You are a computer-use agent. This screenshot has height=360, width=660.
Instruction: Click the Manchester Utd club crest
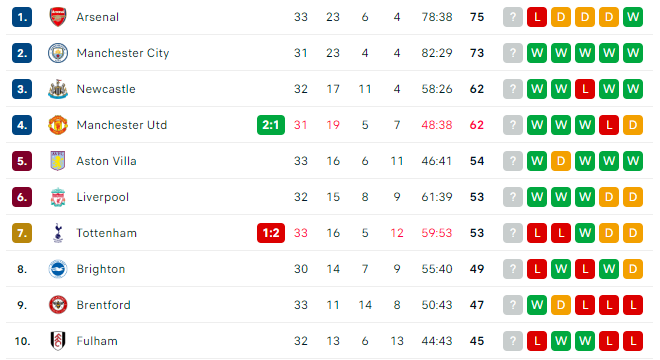(x=58, y=125)
